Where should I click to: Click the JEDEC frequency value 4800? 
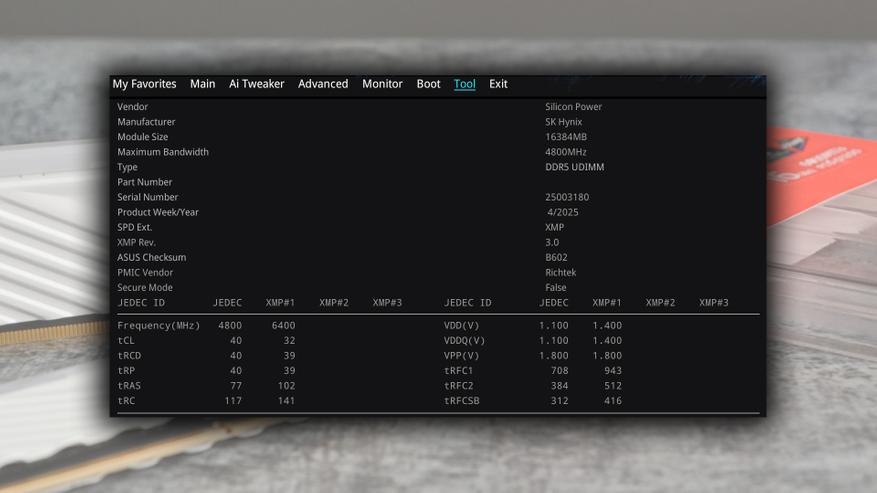tap(230, 326)
